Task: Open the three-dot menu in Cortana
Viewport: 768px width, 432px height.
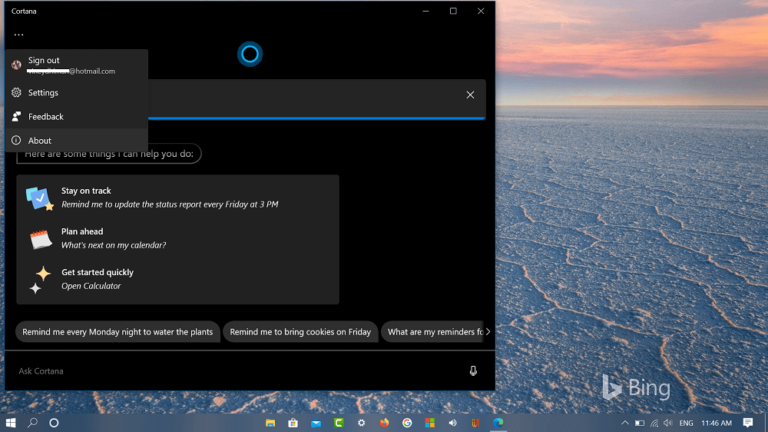Action: [19, 35]
